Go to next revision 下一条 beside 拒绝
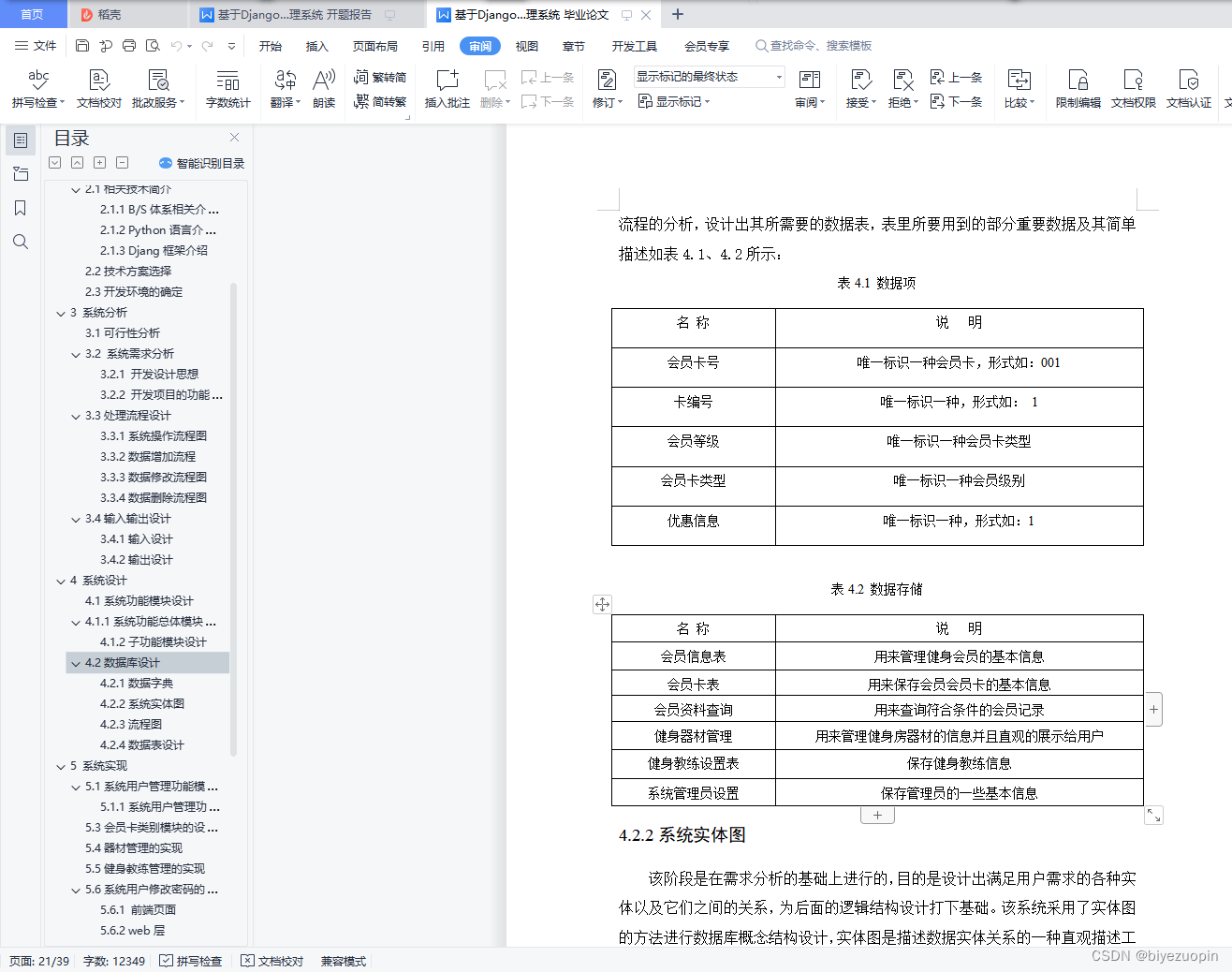The height and width of the screenshot is (972, 1232). point(956,101)
